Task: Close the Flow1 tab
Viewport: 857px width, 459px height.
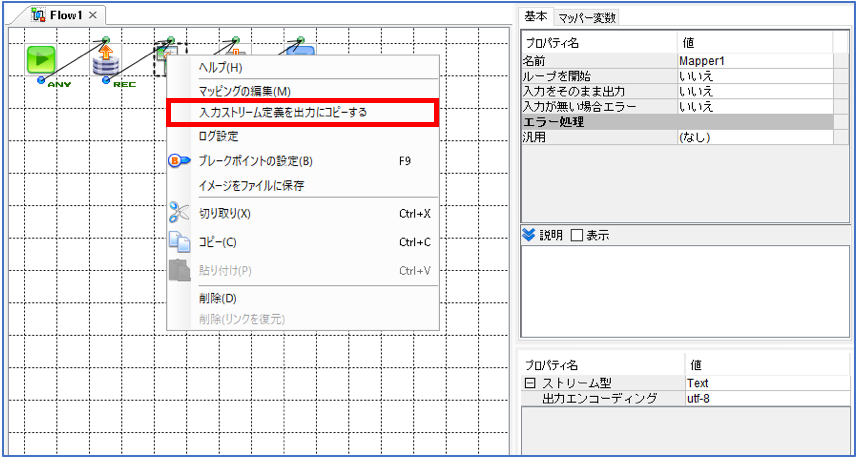Action: point(93,15)
